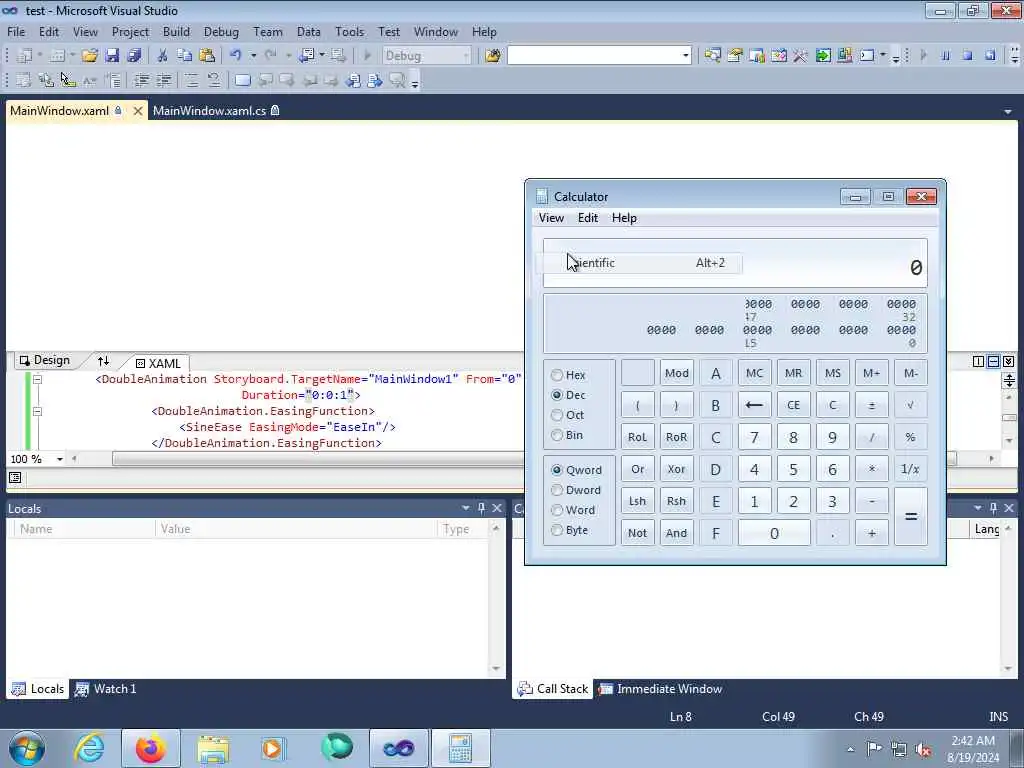Click the MS memory store button
Screen dimensions: 1024x768
tap(833, 373)
